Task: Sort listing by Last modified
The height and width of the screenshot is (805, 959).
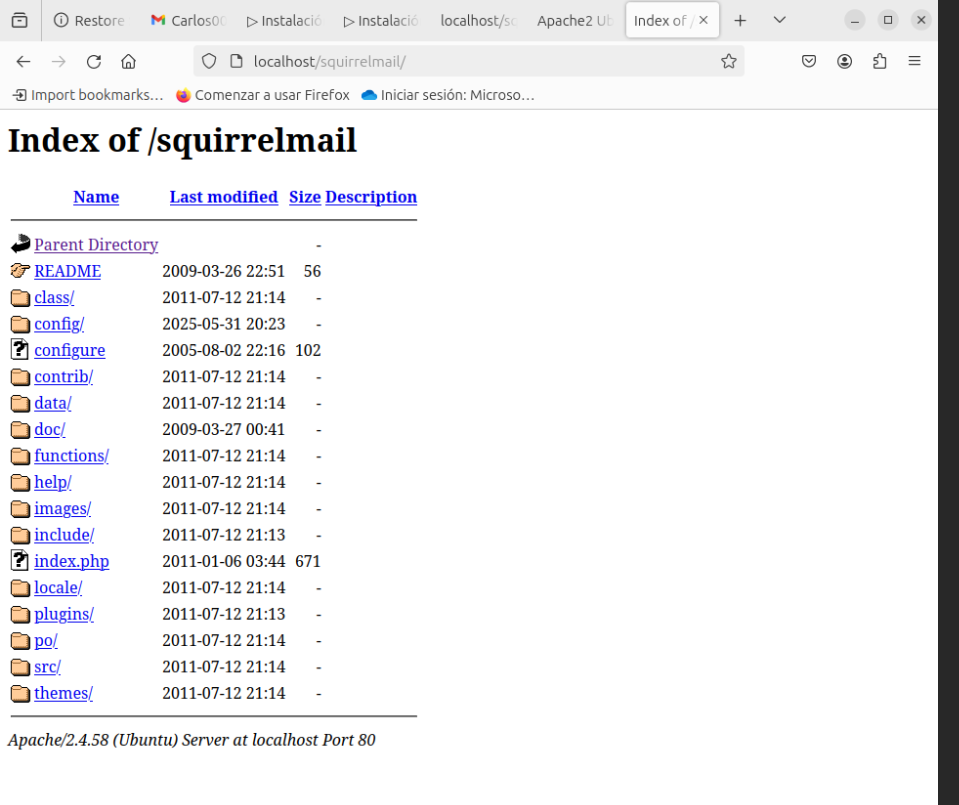Action: [x=224, y=197]
